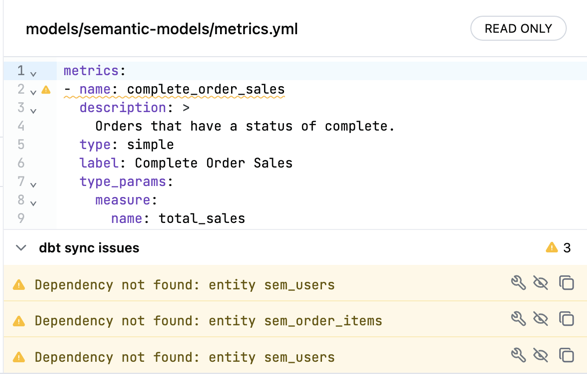Hide the sem_order_items issue
This screenshot has height=374, width=587.
point(541,319)
